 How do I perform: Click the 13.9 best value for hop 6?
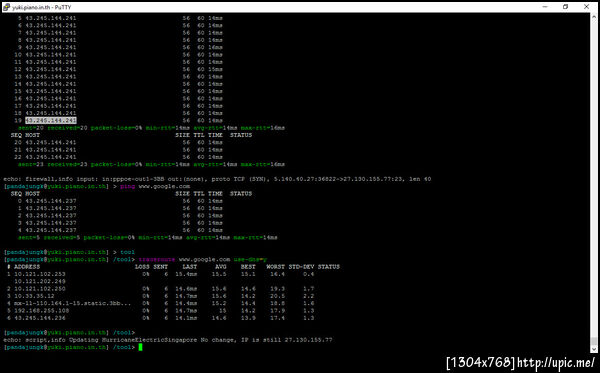(248, 318)
